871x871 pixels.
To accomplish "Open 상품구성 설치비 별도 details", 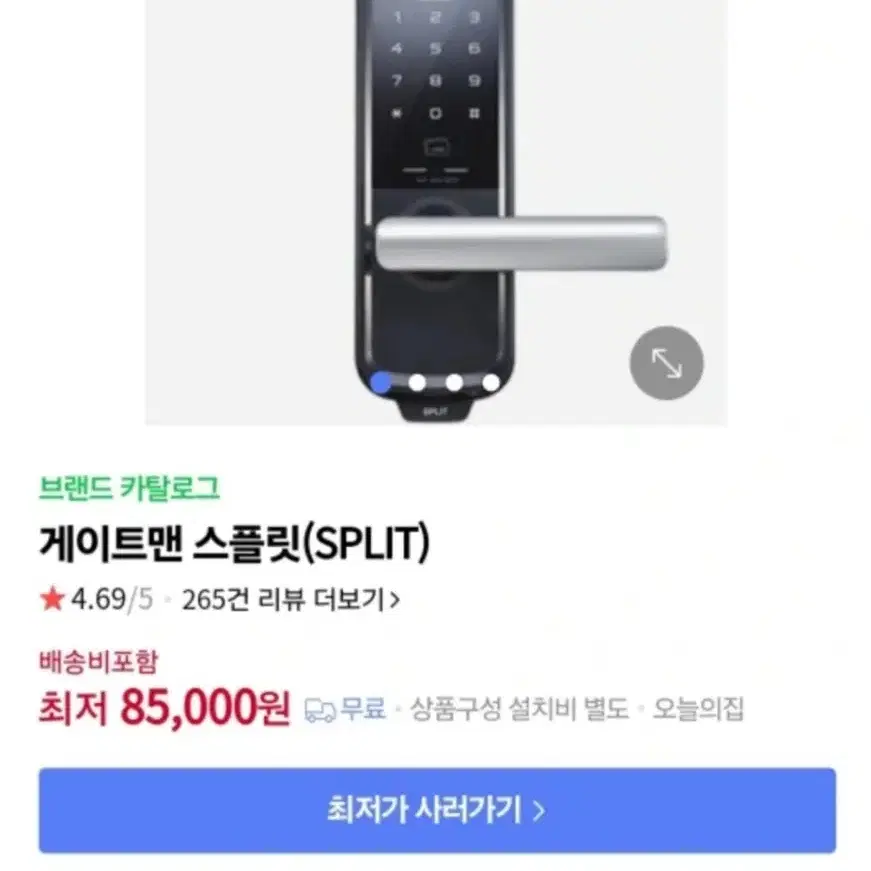I will pyautogui.click(x=519, y=709).
